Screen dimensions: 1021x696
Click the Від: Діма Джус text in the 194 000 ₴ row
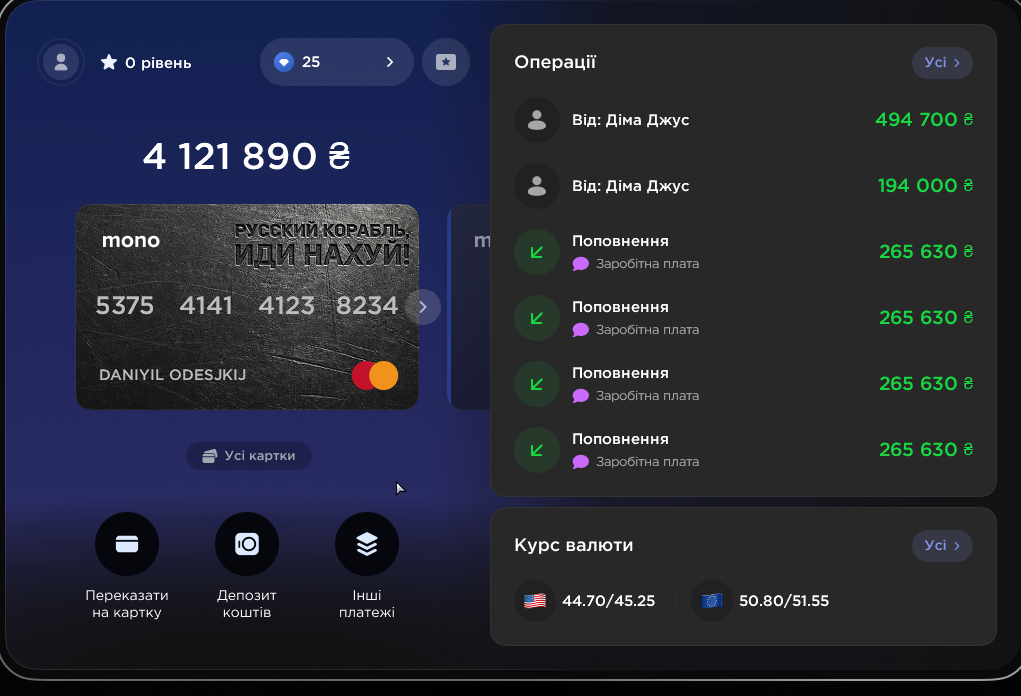pos(630,186)
